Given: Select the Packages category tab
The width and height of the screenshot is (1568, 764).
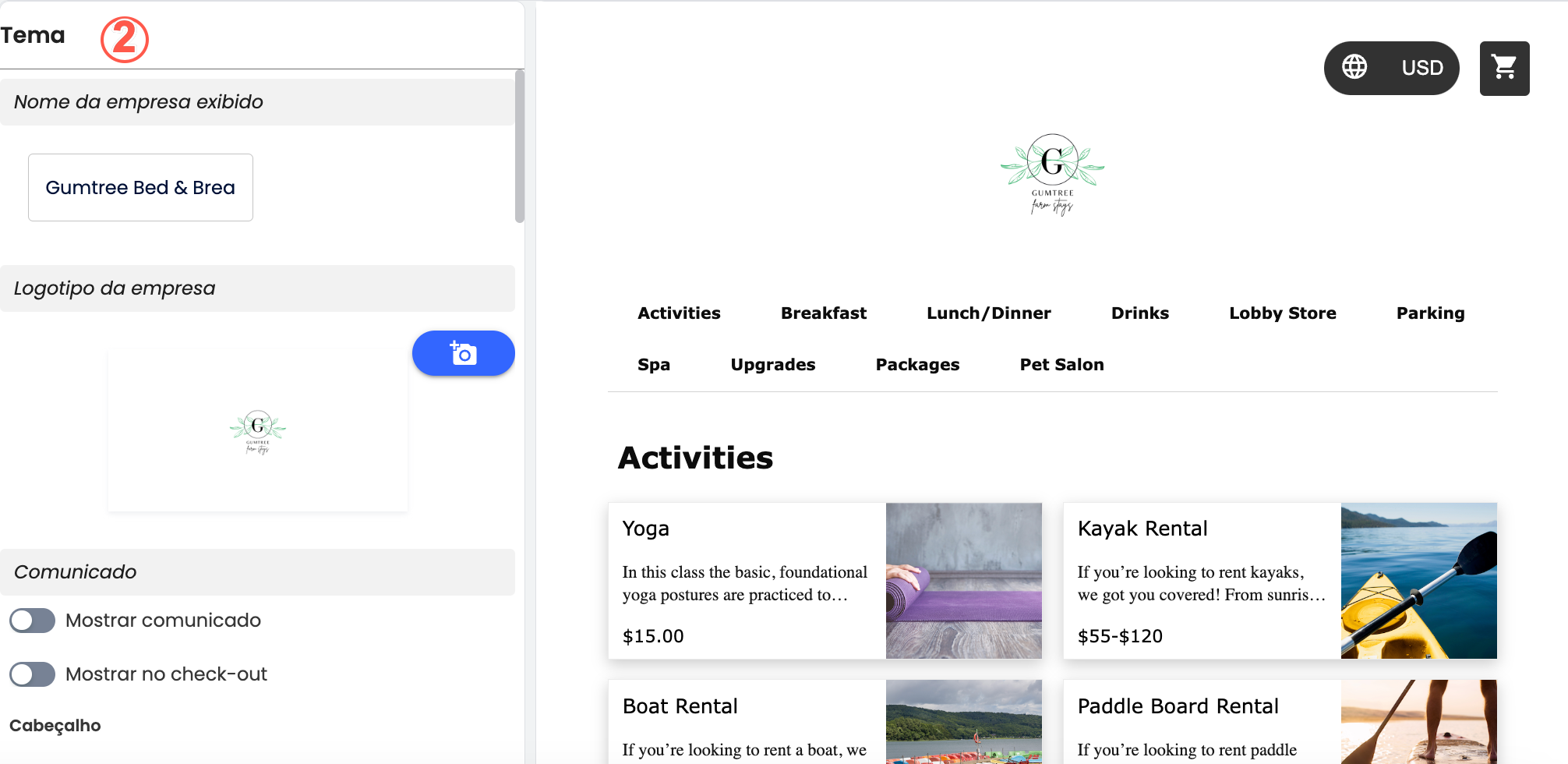Looking at the screenshot, I should [917, 365].
